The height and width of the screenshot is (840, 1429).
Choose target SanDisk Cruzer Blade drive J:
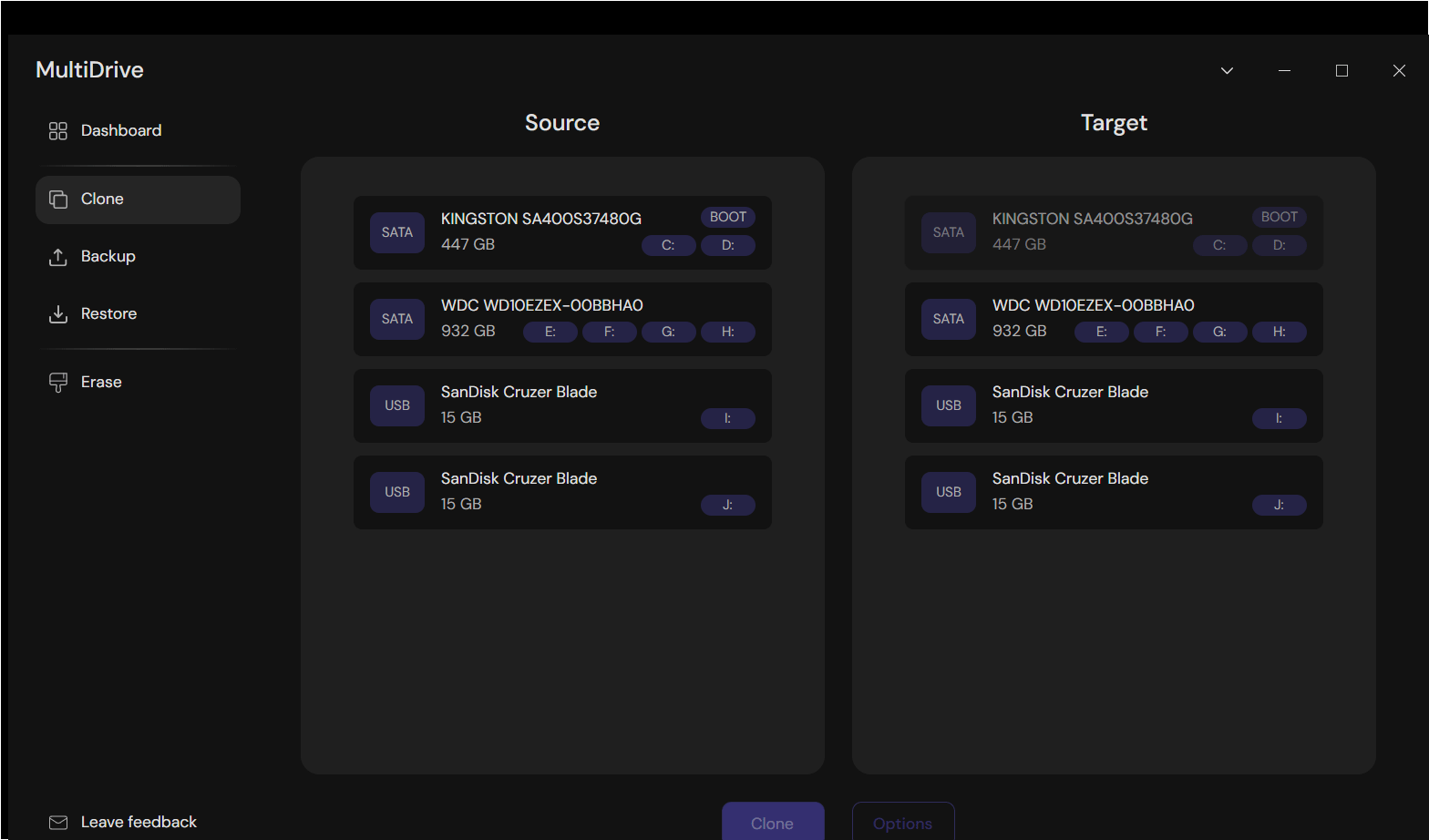(x=1114, y=492)
